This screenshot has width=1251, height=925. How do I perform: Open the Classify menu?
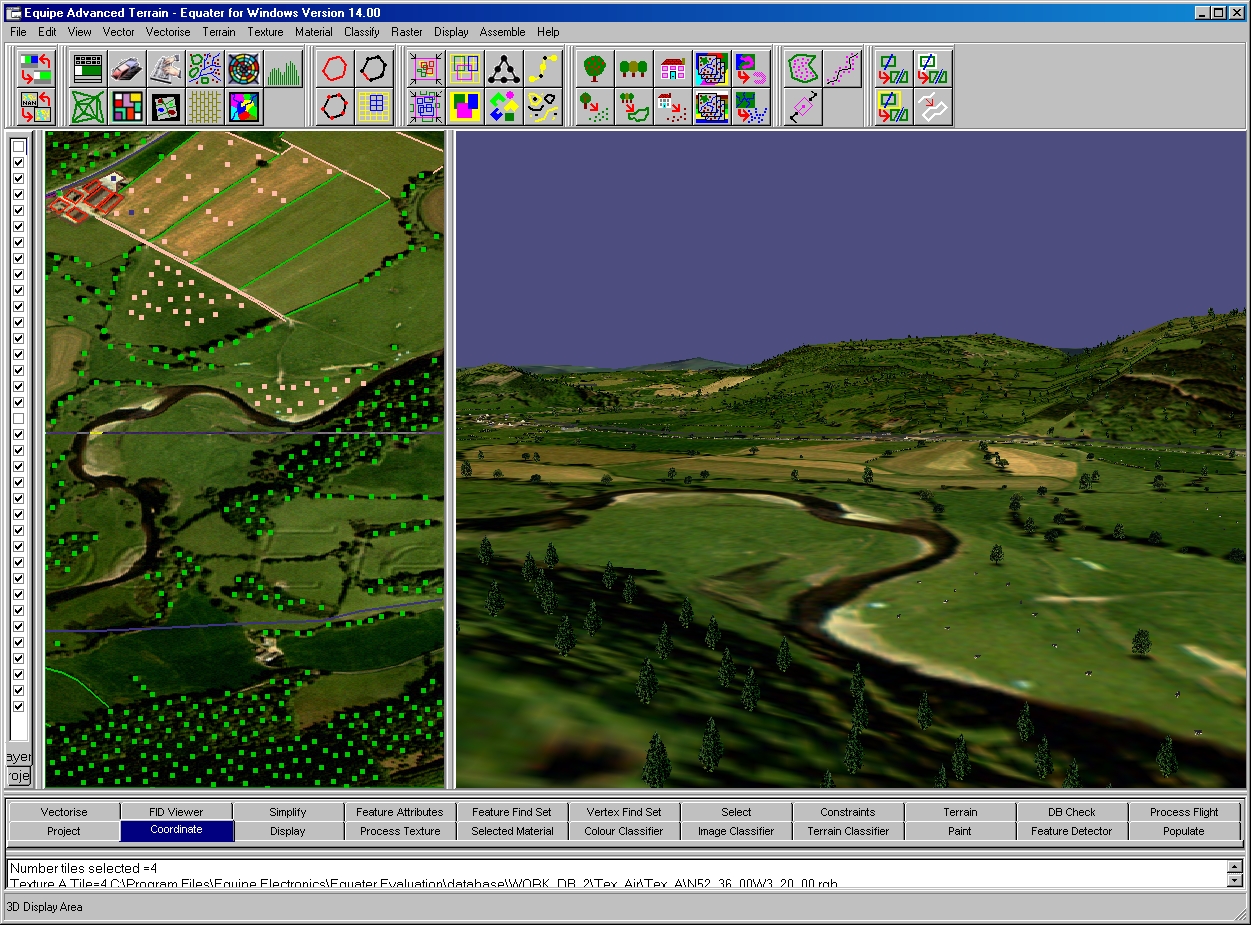click(x=361, y=32)
